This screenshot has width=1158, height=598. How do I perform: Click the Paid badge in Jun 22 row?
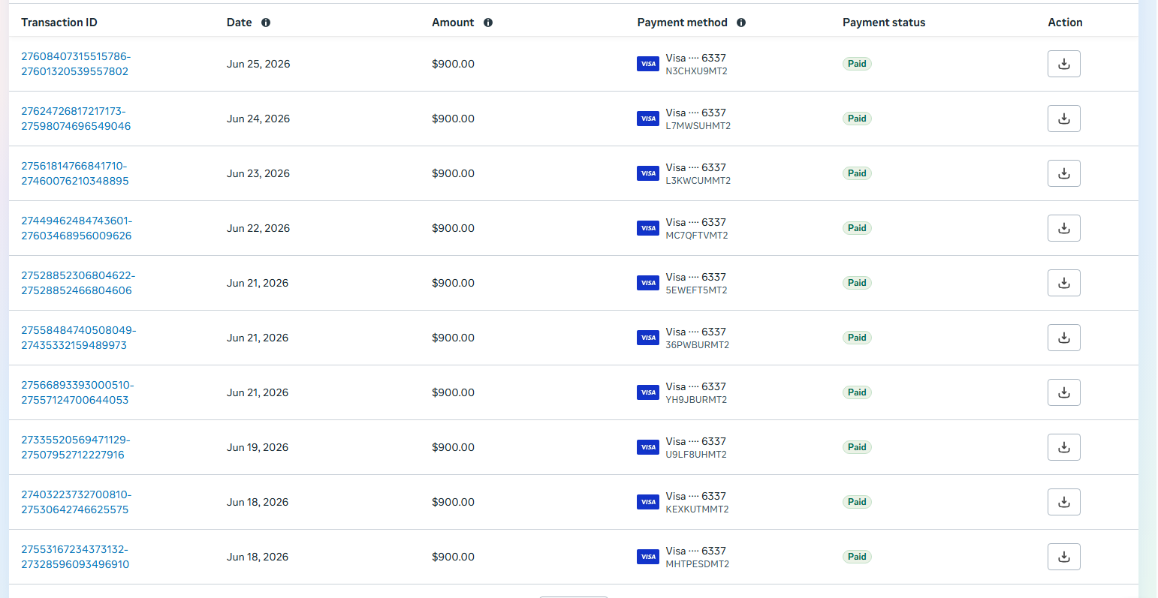857,228
